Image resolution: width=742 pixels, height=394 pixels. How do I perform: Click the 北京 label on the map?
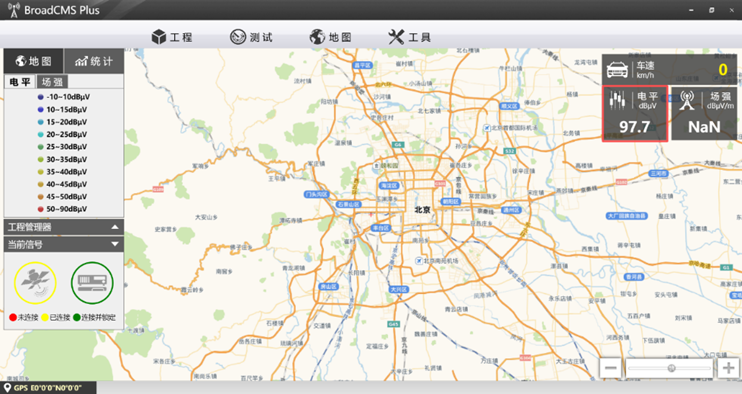[x=423, y=210]
